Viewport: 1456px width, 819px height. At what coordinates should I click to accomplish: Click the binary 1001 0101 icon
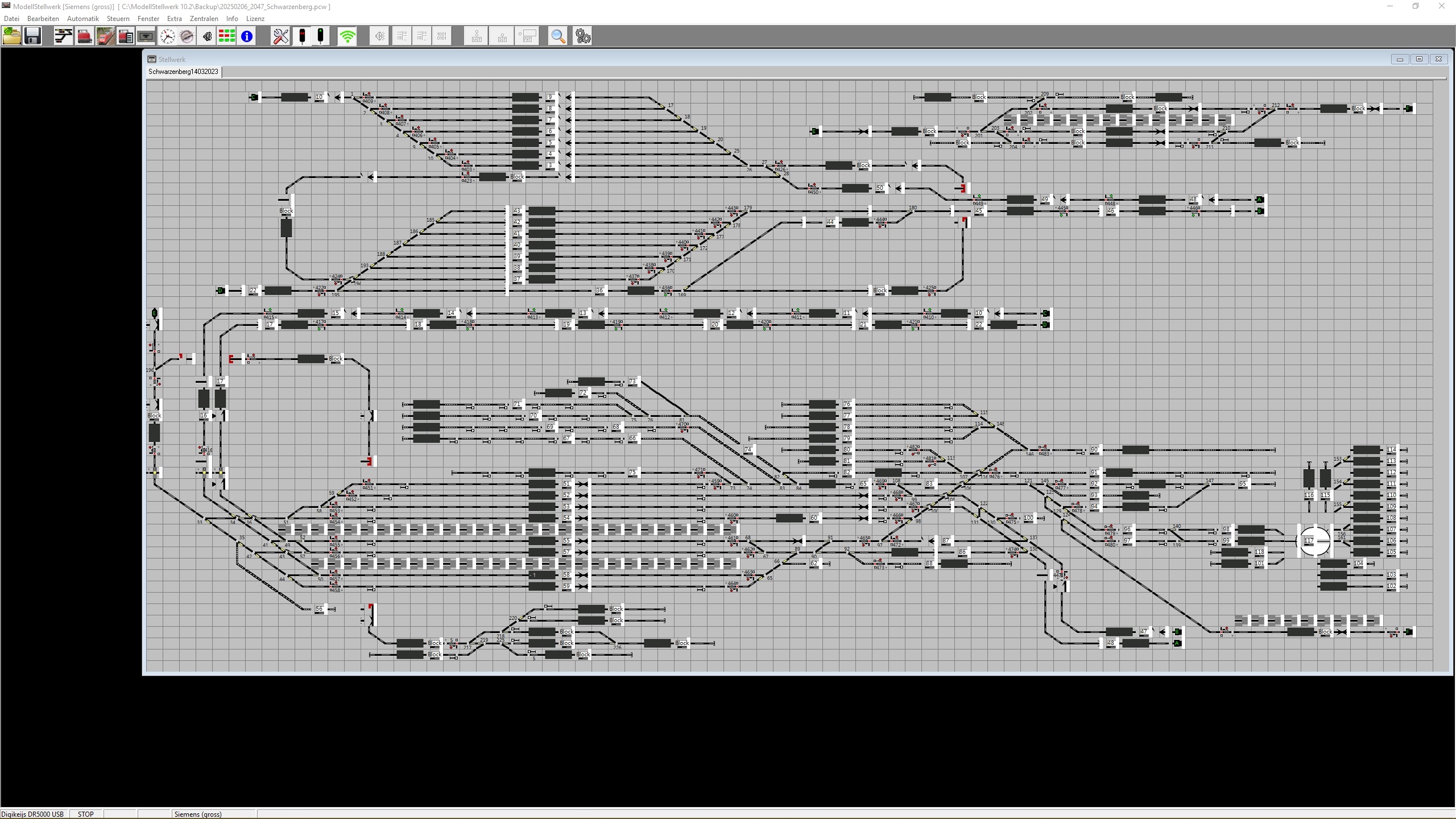[442, 36]
